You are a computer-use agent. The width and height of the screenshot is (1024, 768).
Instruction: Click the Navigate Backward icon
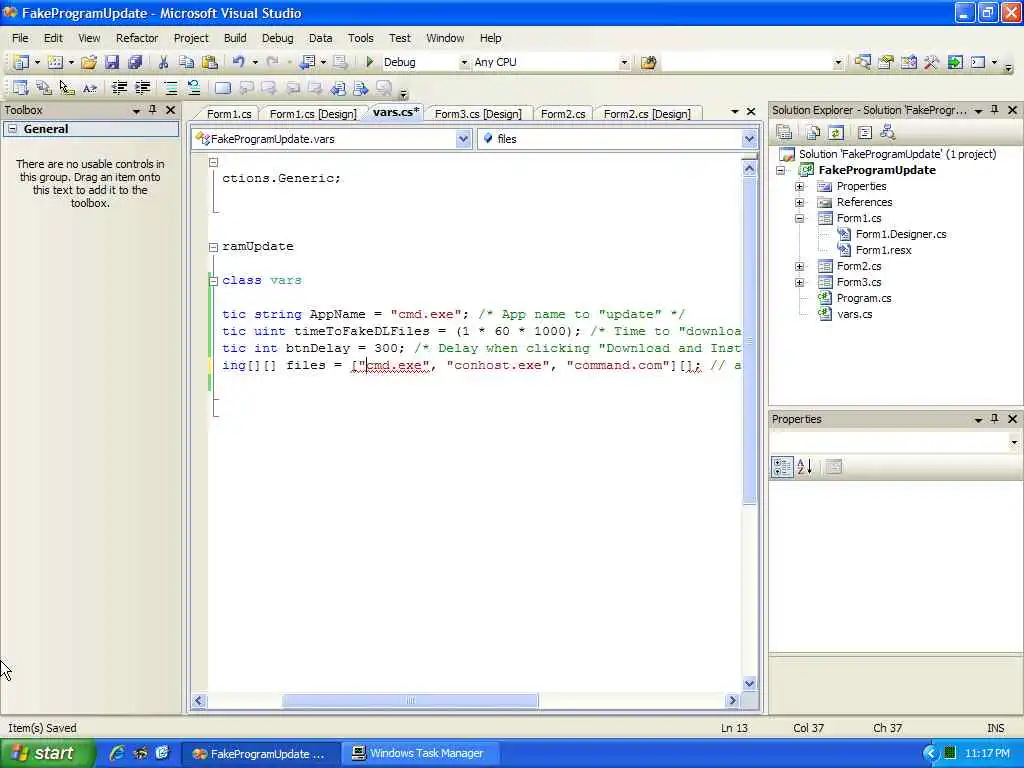(307, 62)
